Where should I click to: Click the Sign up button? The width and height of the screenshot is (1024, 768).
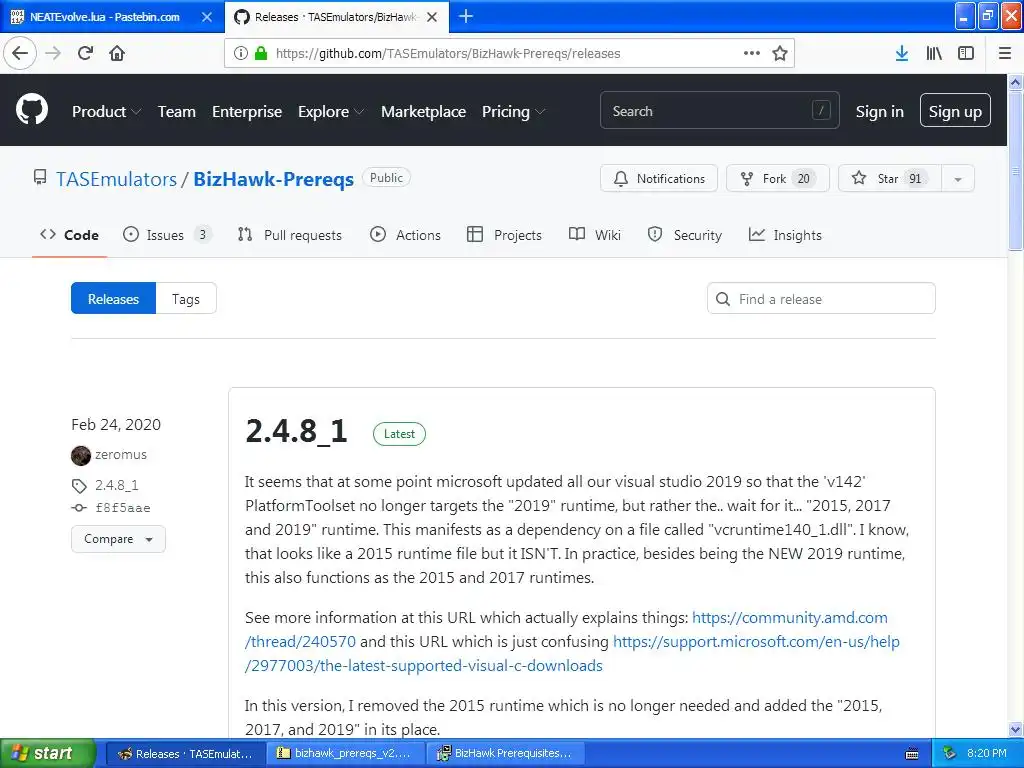pyautogui.click(x=955, y=110)
